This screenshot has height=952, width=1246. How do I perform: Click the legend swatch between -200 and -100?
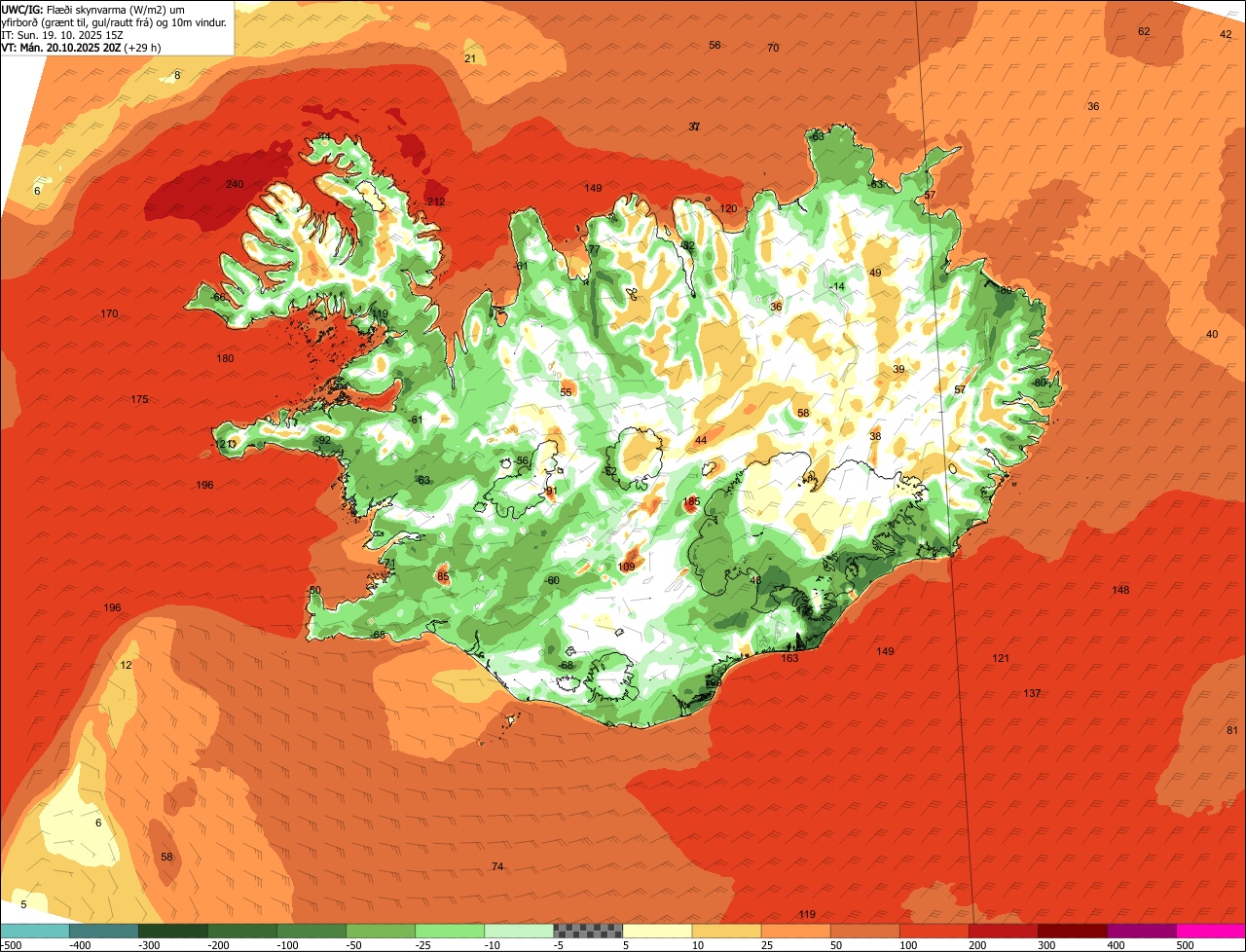pyautogui.click(x=241, y=931)
